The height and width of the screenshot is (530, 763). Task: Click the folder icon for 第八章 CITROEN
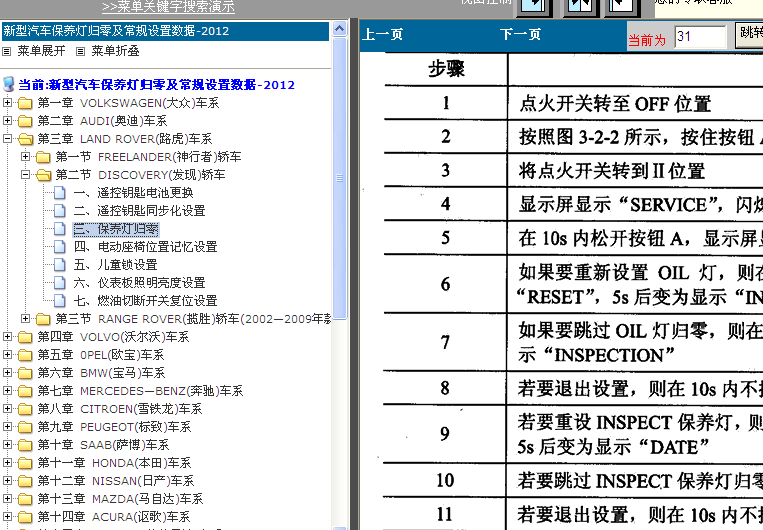click(25, 409)
